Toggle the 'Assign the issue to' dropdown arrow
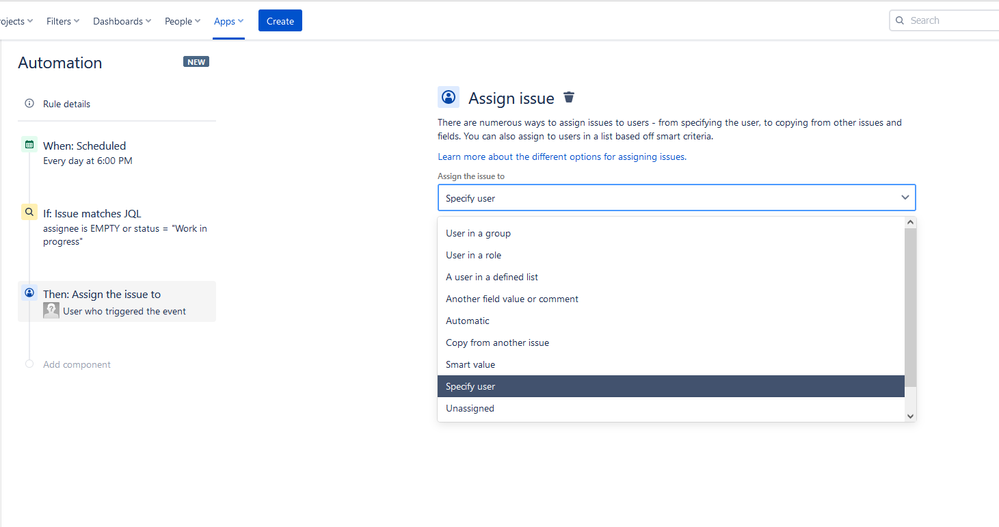The image size is (999, 527). (905, 198)
